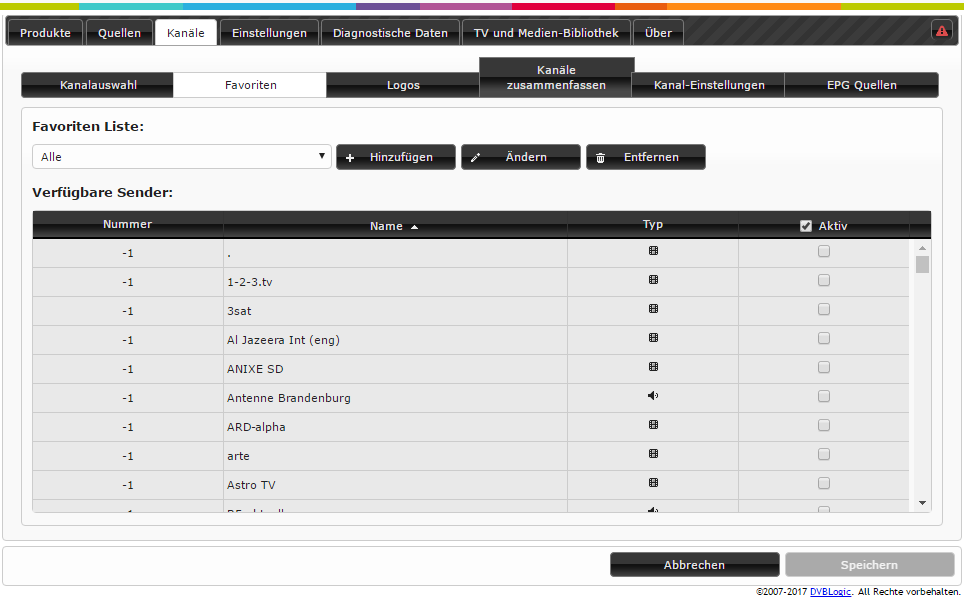Click the radio speaker icon for Antenne Brandenburg

(x=653, y=396)
